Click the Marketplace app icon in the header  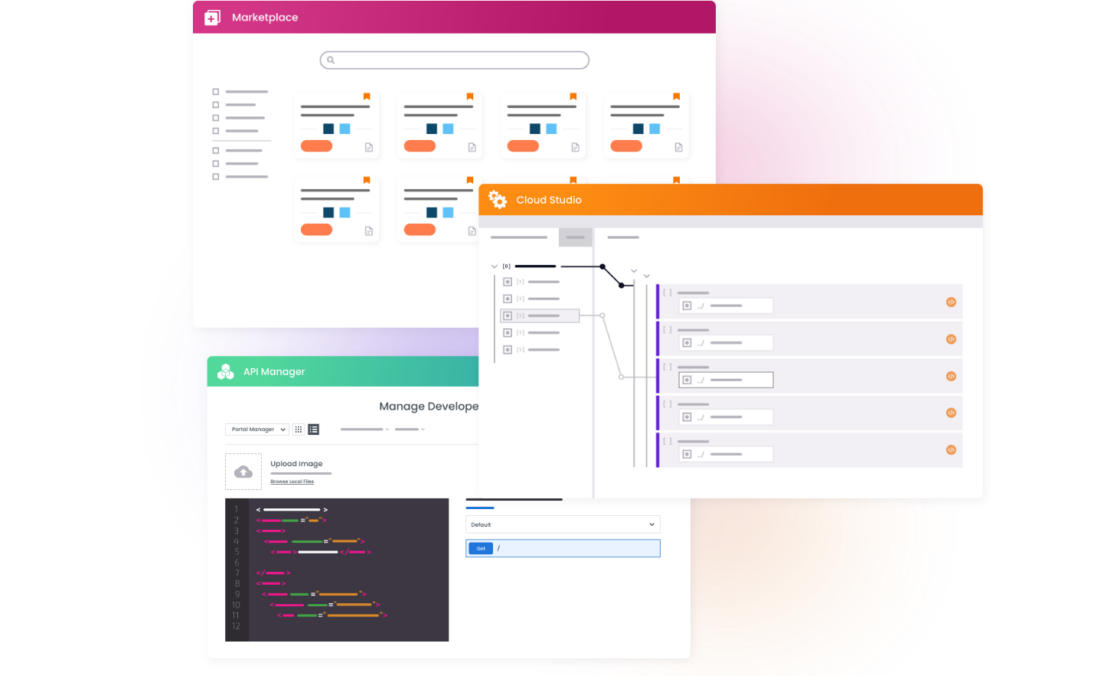(x=212, y=17)
